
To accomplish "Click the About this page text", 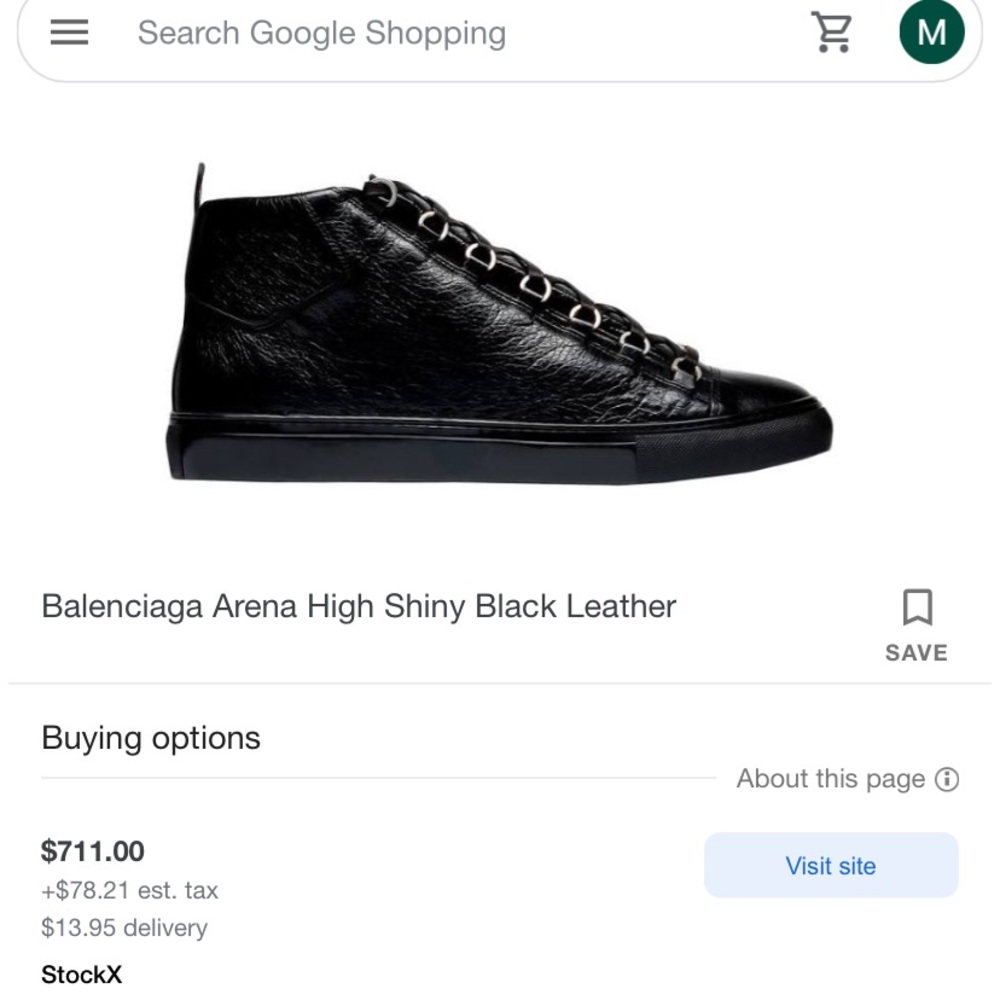I will point(829,778).
